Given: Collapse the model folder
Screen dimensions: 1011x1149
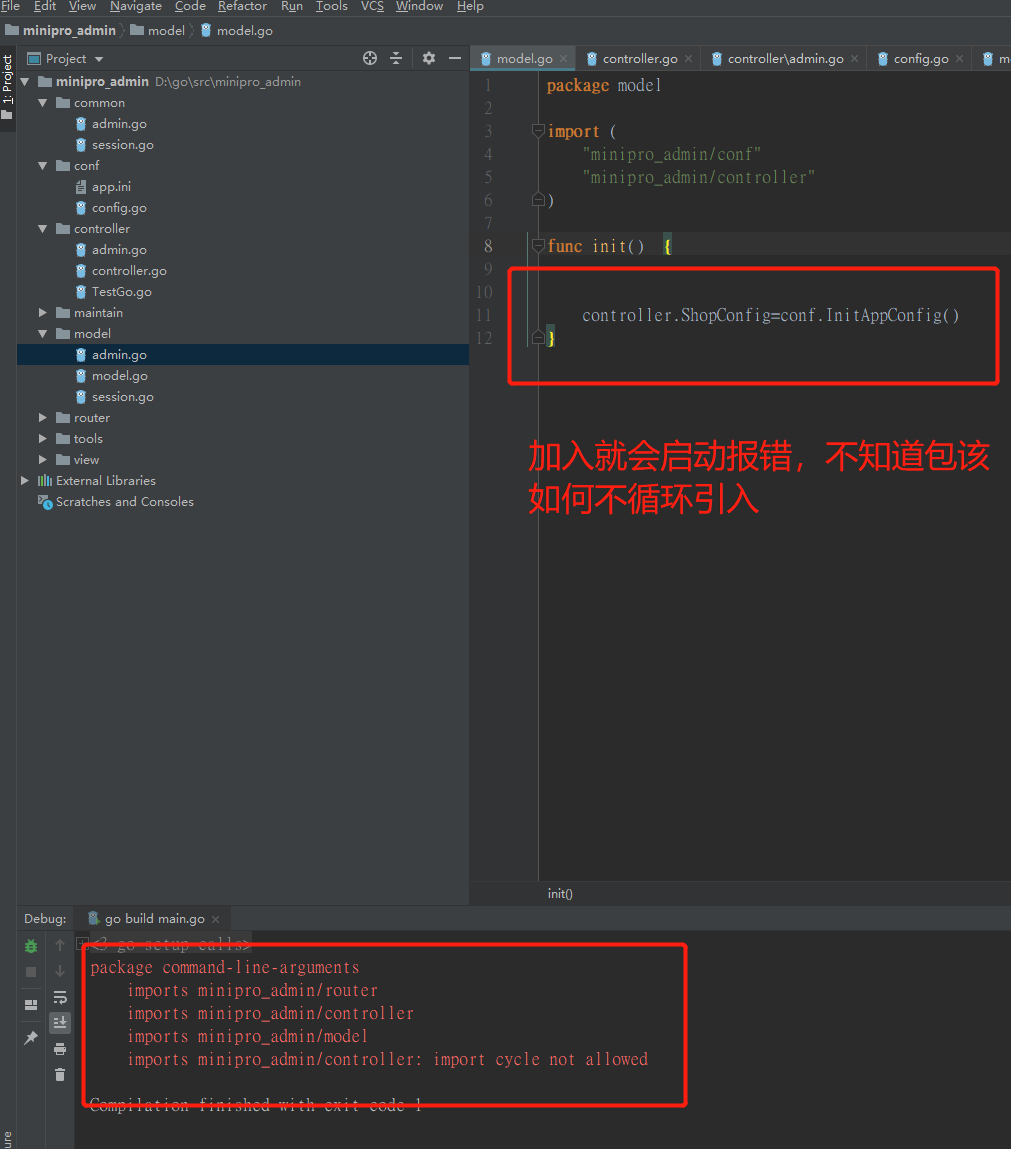Looking at the screenshot, I should click(x=42, y=333).
